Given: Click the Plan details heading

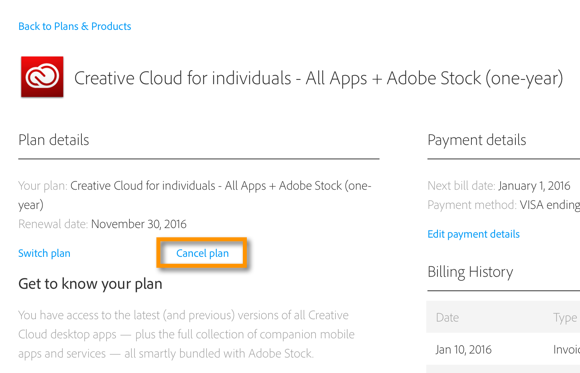Looking at the screenshot, I should tap(54, 140).
